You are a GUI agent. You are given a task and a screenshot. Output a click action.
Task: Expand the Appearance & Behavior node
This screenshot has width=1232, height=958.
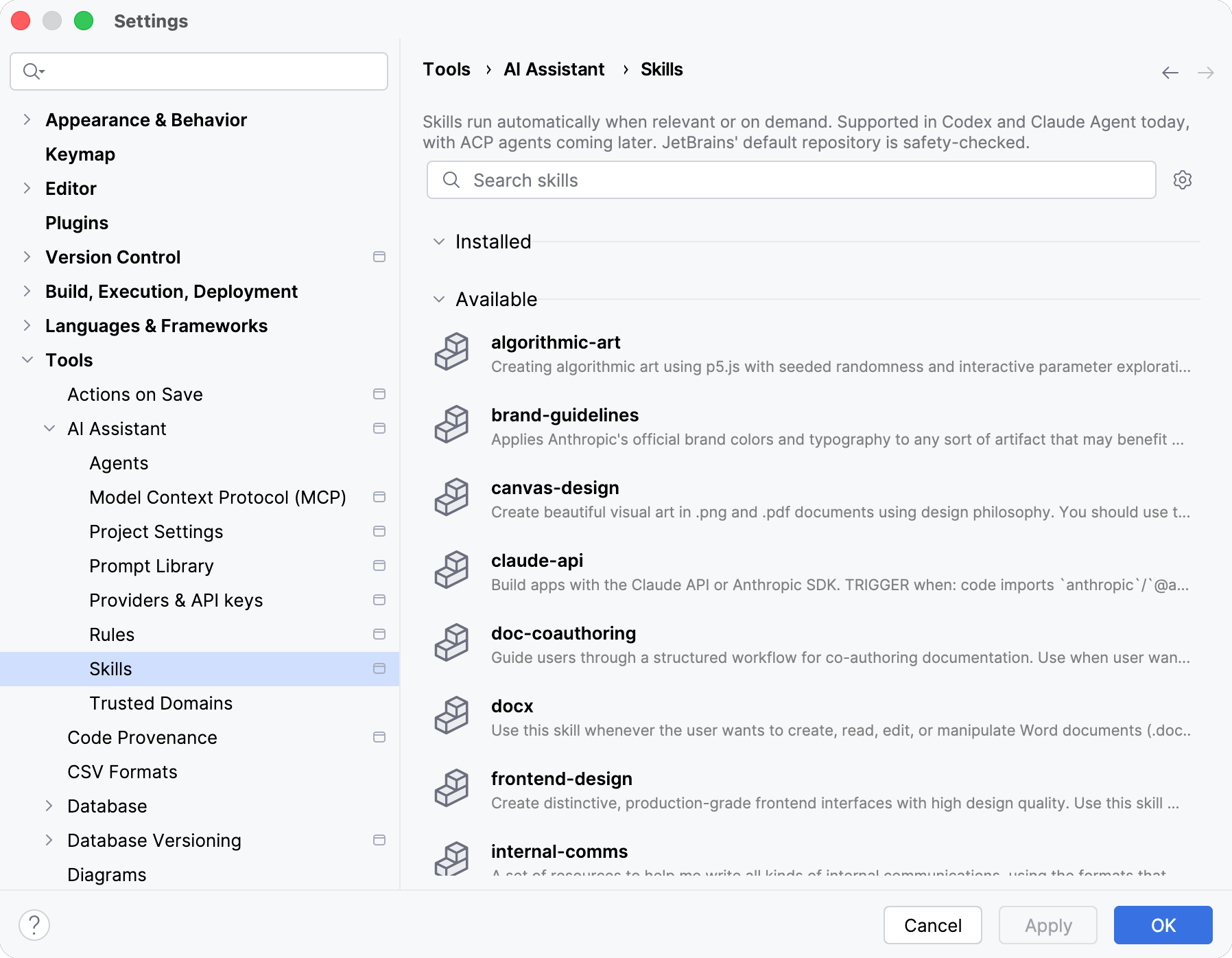pyautogui.click(x=27, y=119)
